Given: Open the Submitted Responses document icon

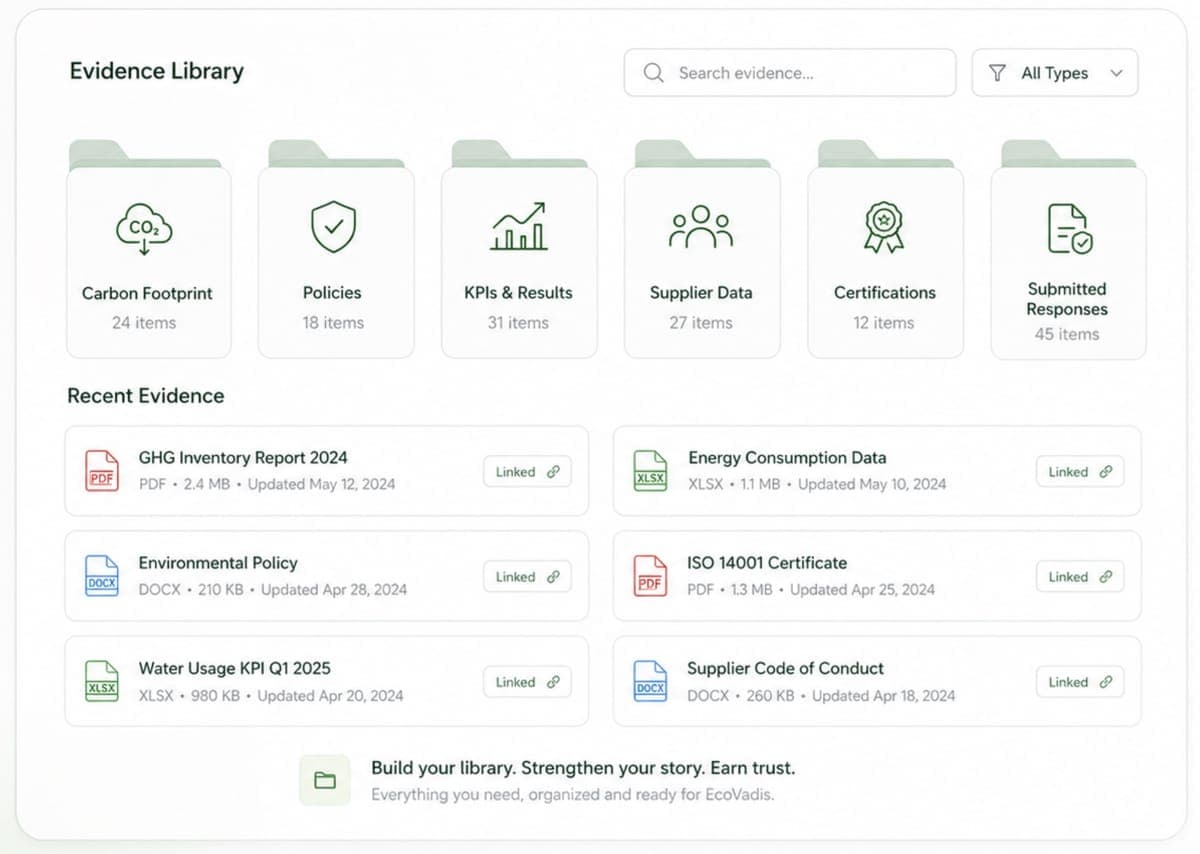Looking at the screenshot, I should click(x=1069, y=228).
